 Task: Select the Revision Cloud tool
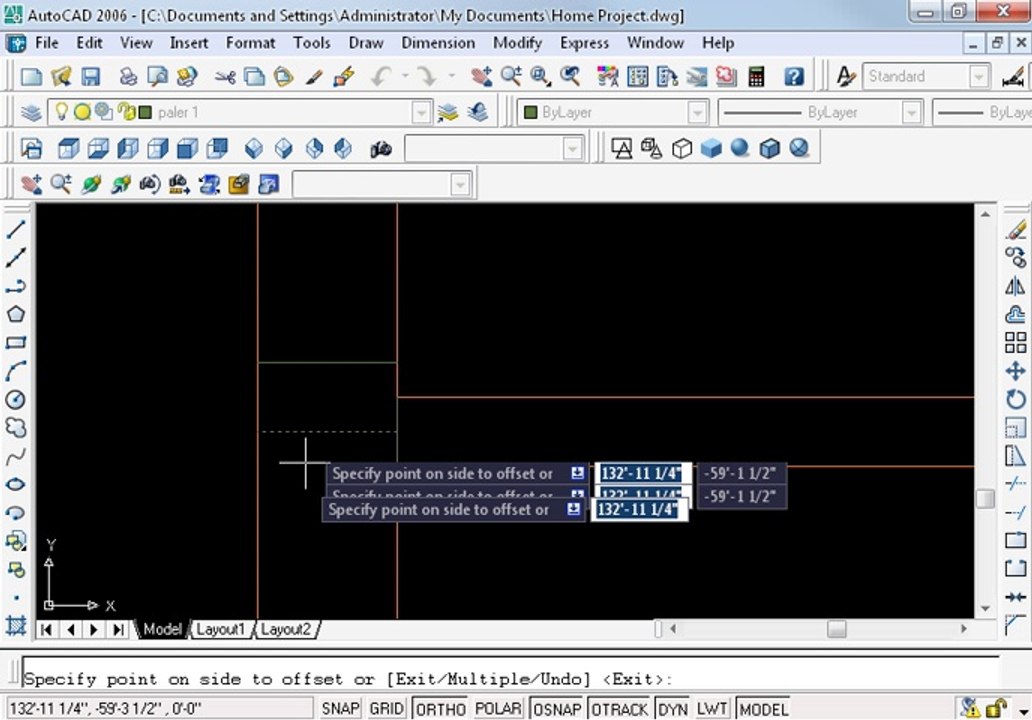(x=16, y=427)
